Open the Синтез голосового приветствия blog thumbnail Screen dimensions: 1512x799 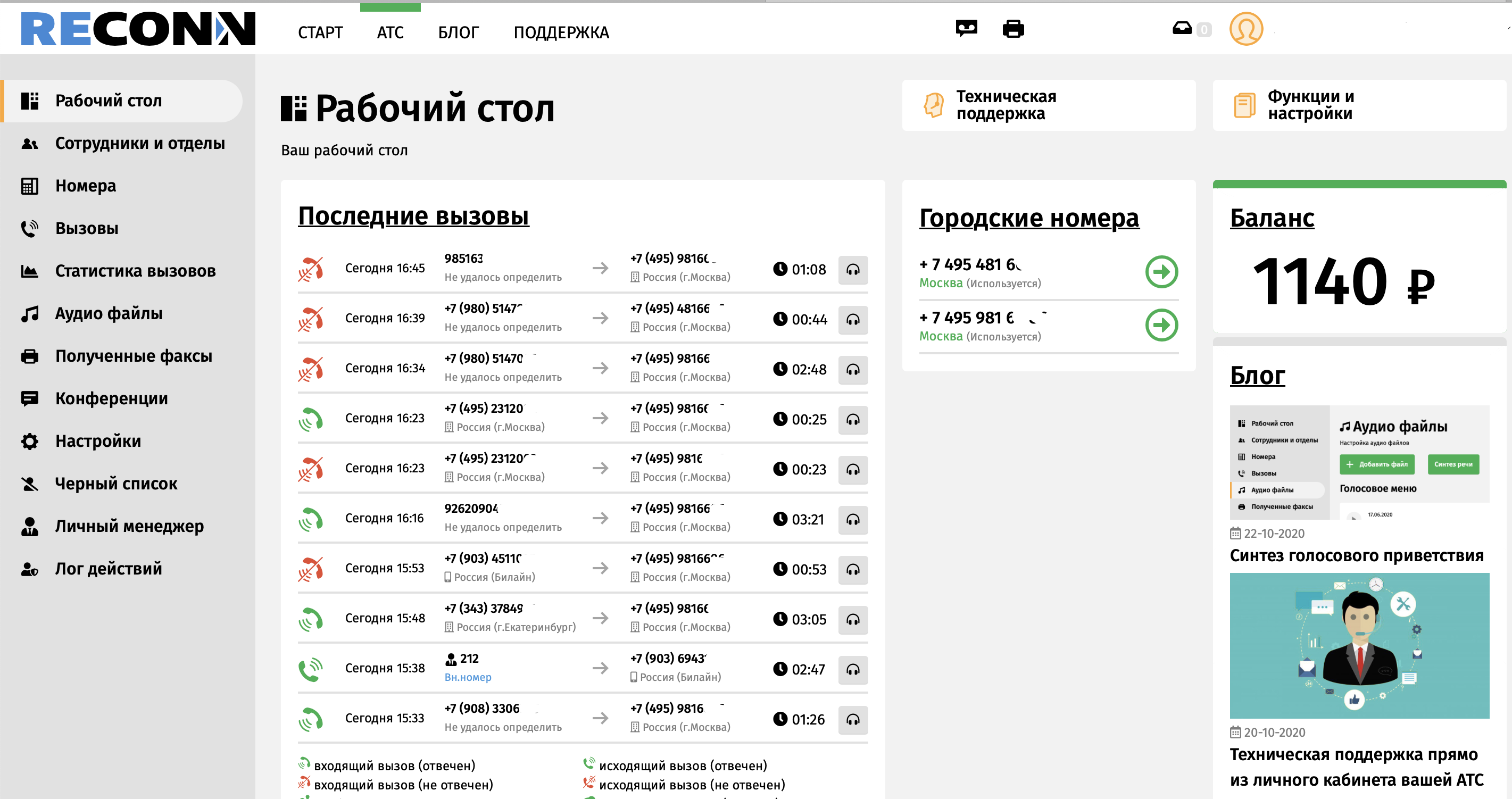pos(1358,462)
